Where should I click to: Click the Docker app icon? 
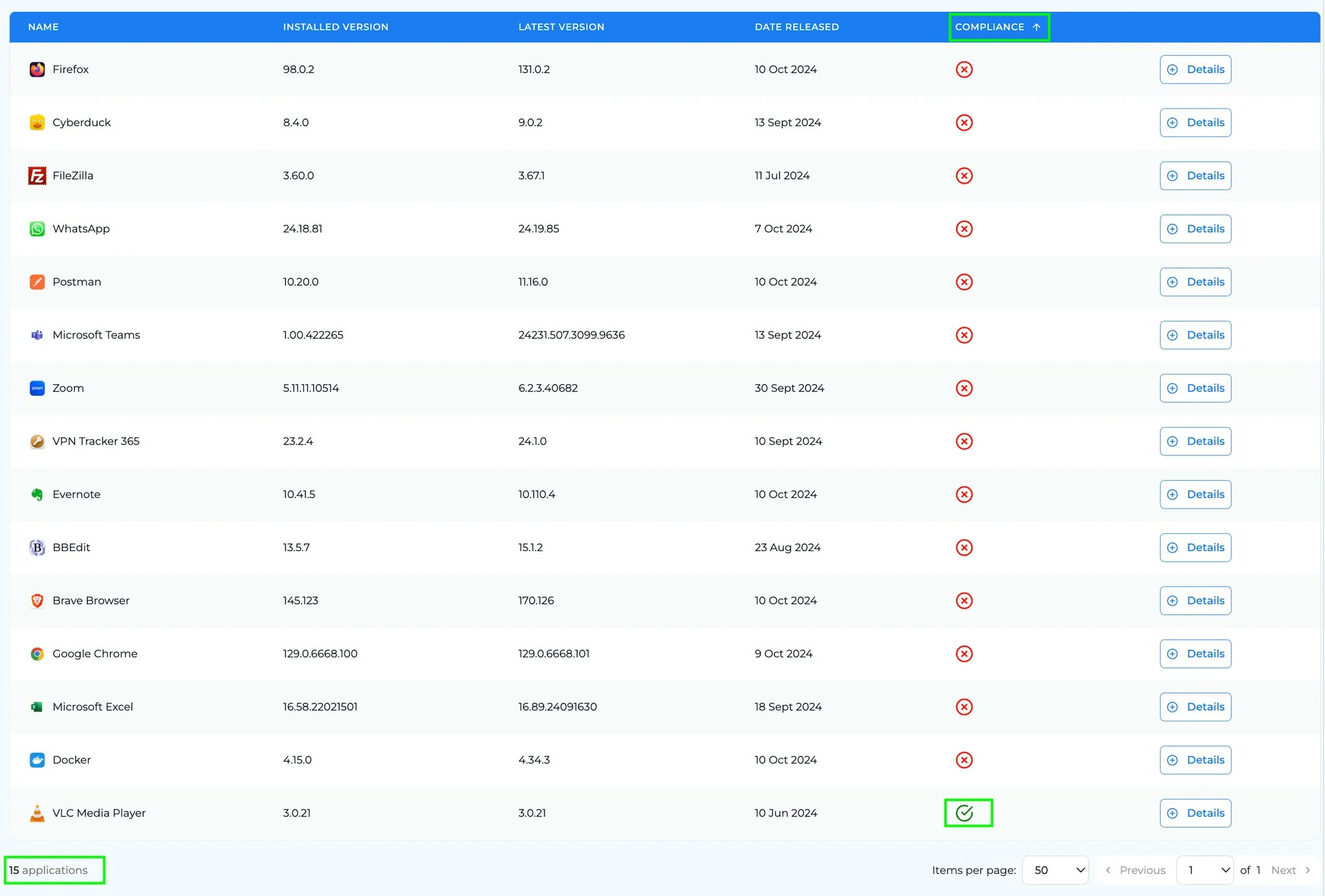[37, 759]
